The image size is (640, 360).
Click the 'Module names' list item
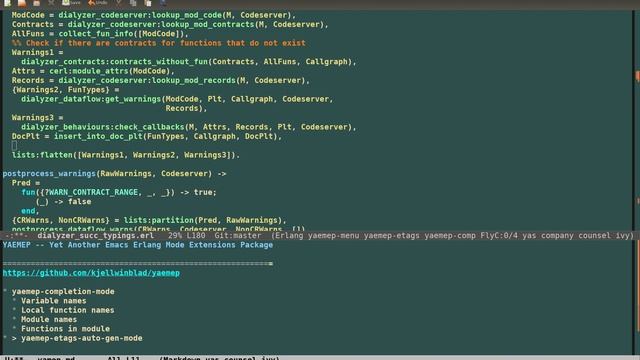click(49, 320)
